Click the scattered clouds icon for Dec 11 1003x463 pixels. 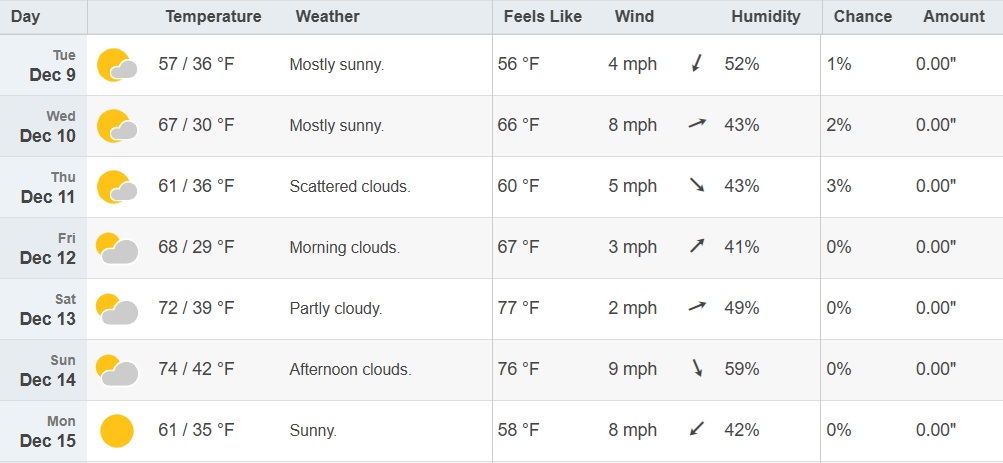[x=116, y=187]
